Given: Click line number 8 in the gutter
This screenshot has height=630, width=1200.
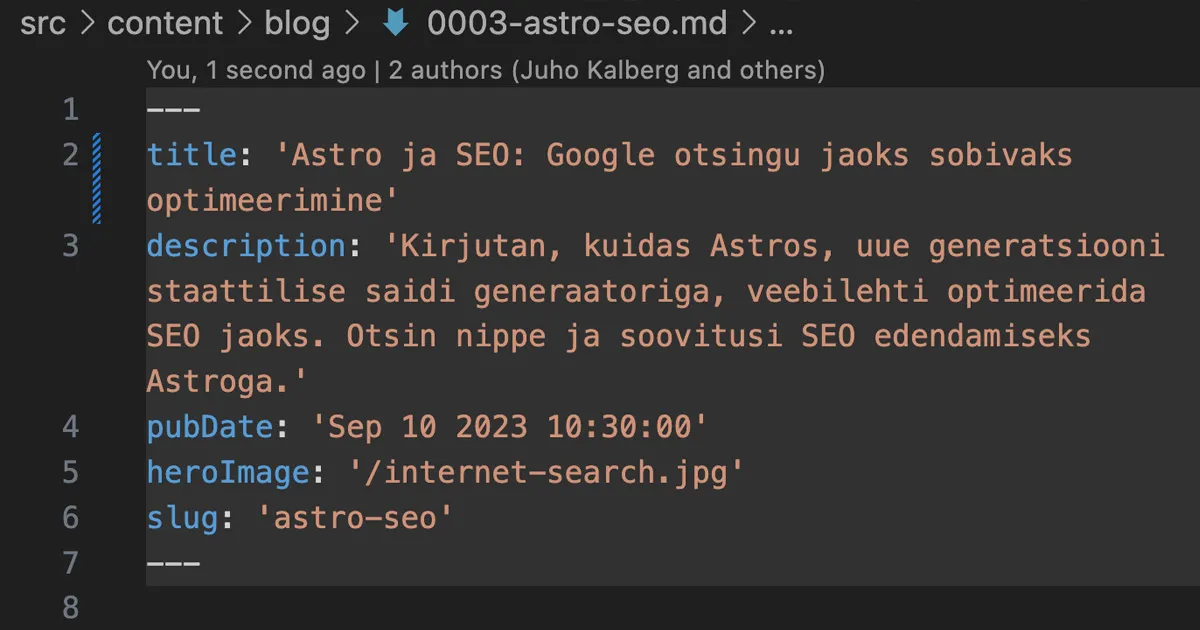Looking at the screenshot, I should (70, 607).
